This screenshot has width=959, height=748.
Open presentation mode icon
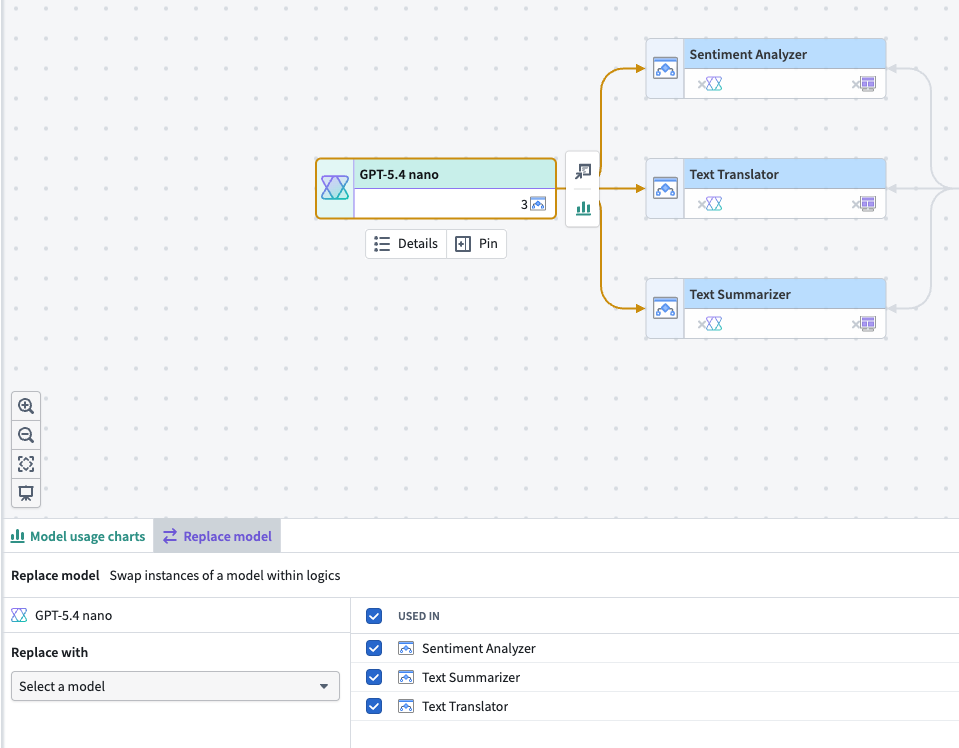click(x=26, y=493)
